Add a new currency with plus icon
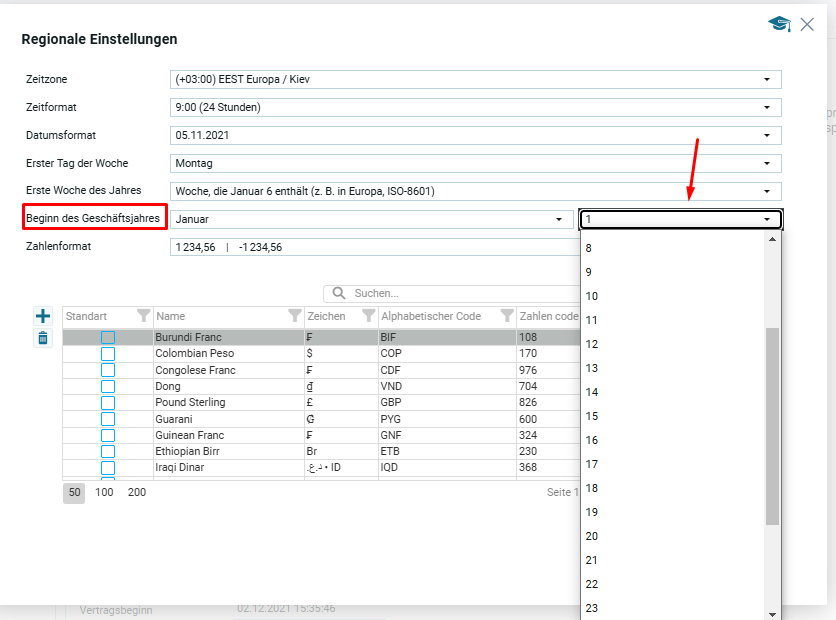This screenshot has height=620, width=836. tap(43, 316)
